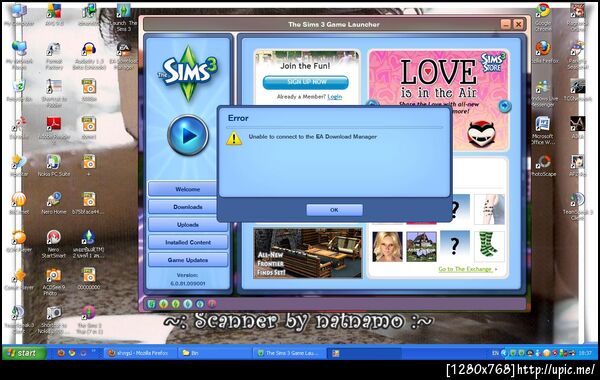Open the Welcome tab in launcher
Screen dimensions: 600x380
188,189
